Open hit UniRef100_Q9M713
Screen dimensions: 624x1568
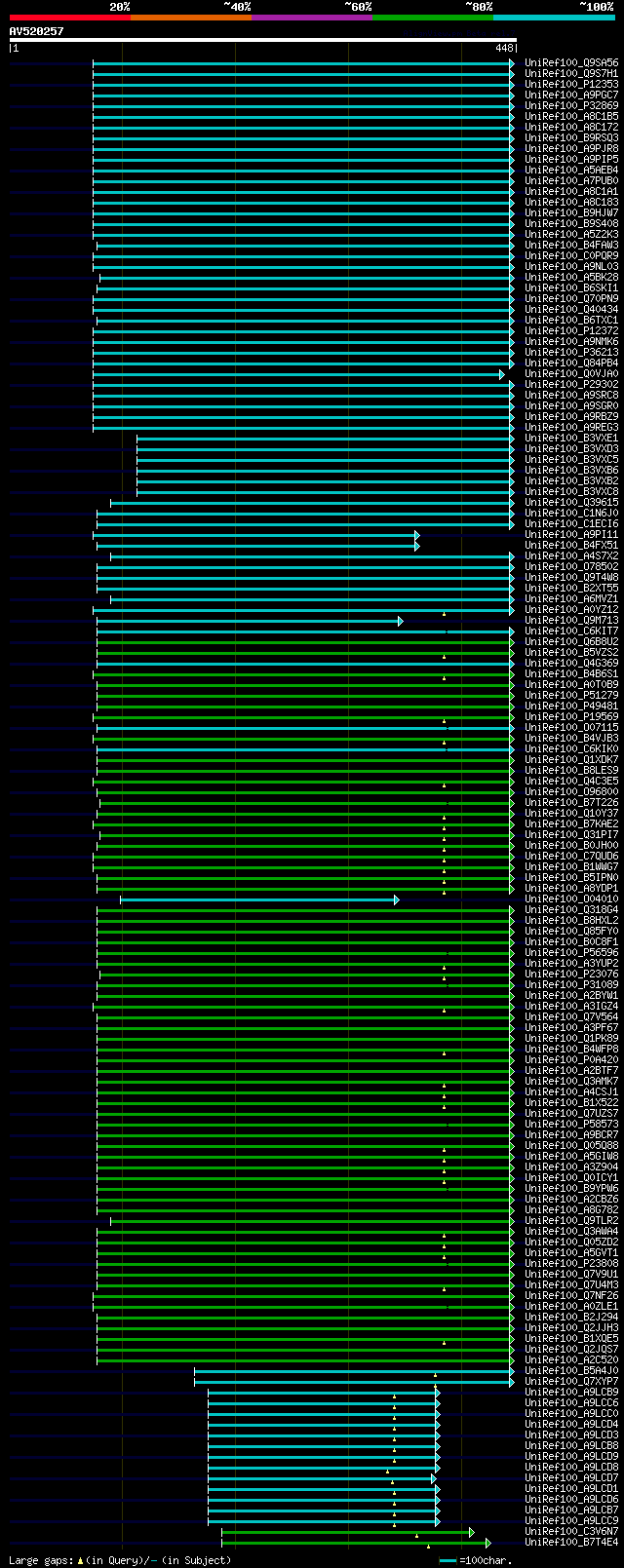(571, 620)
